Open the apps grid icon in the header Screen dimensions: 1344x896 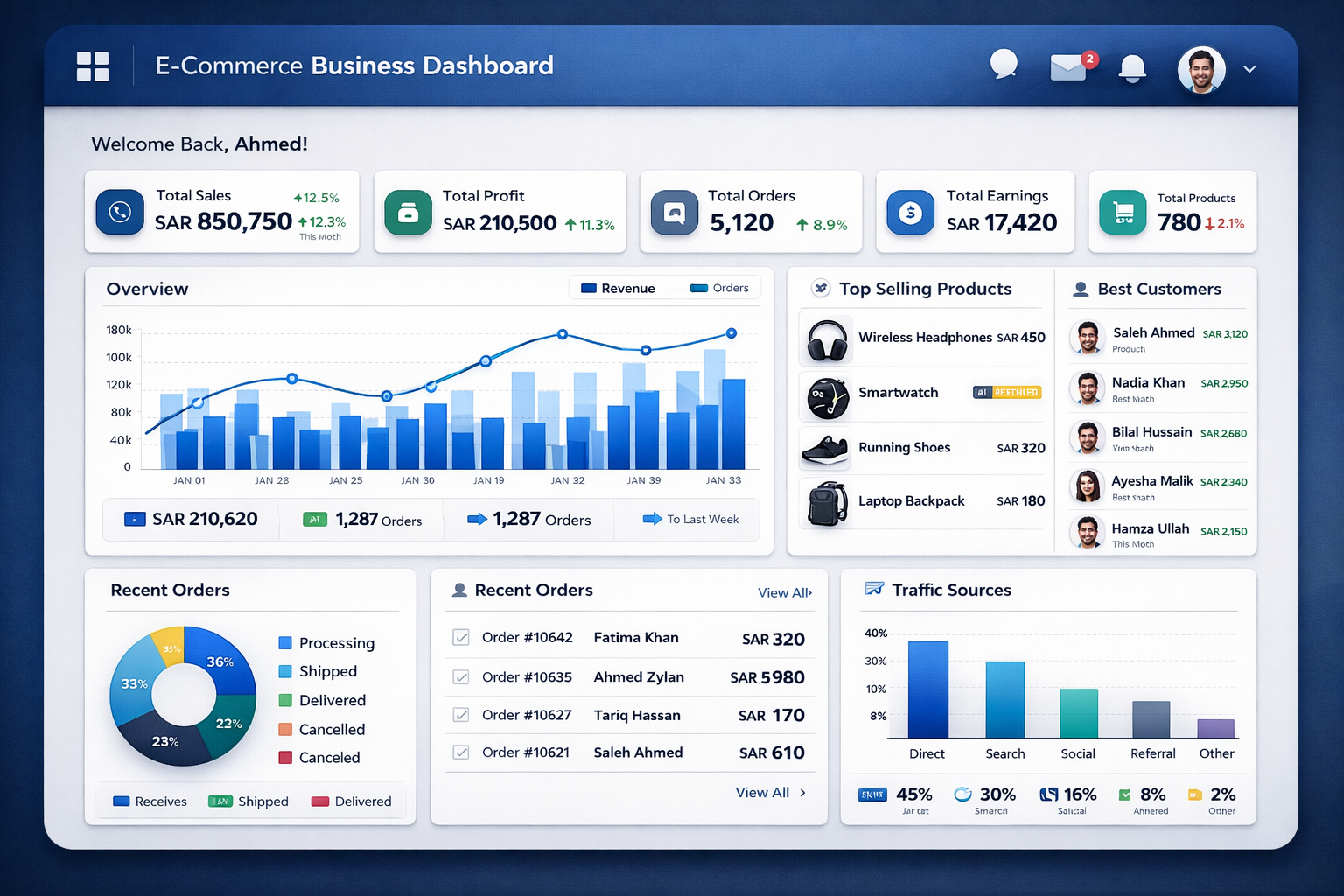[93, 66]
